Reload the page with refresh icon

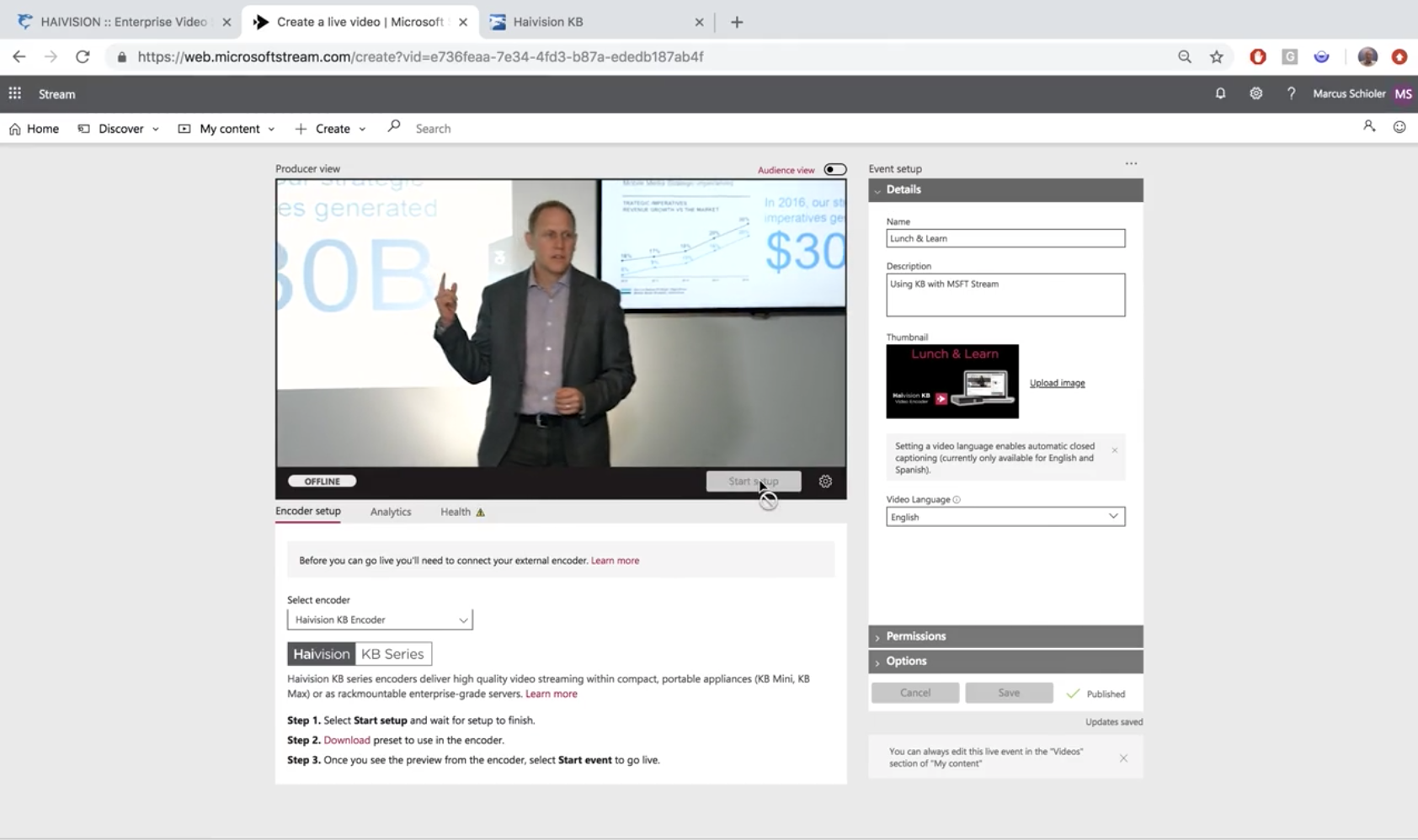click(83, 56)
